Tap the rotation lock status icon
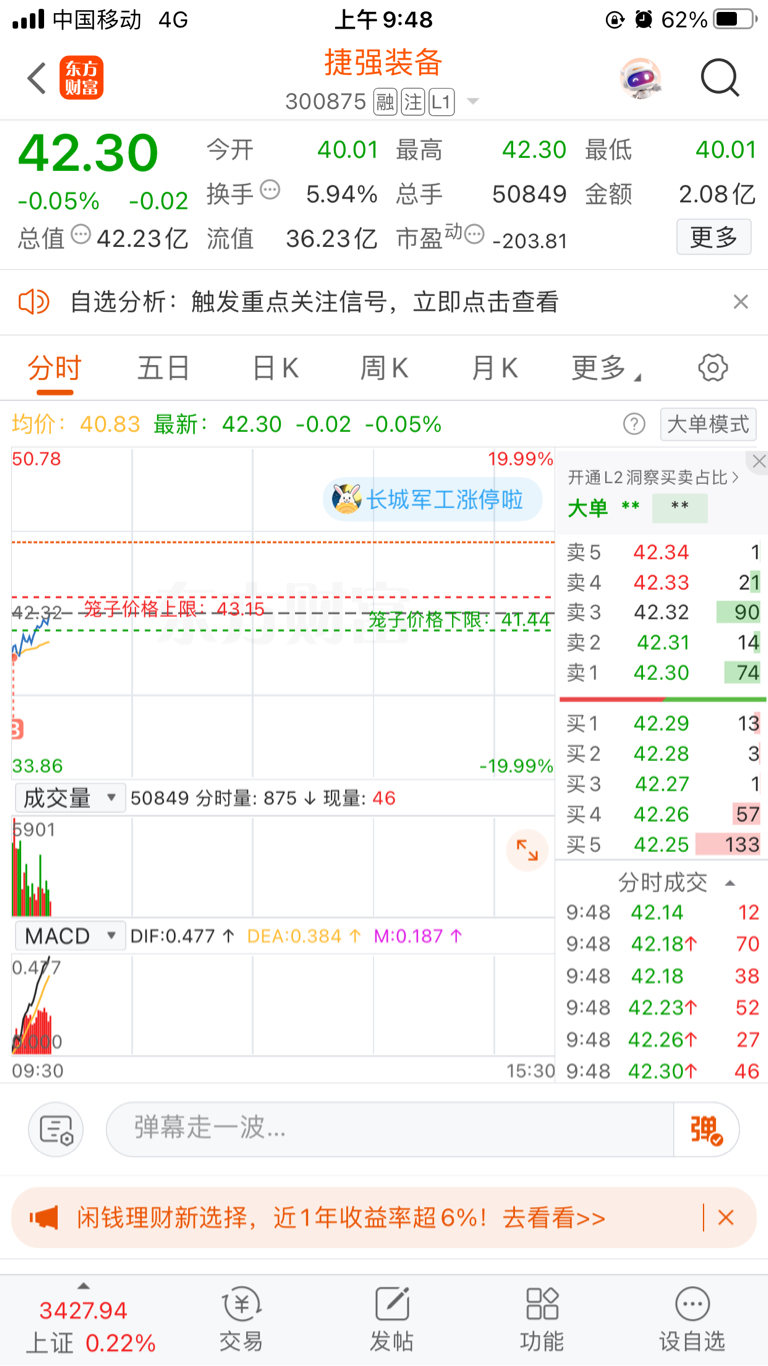The image size is (768, 1366). click(614, 19)
